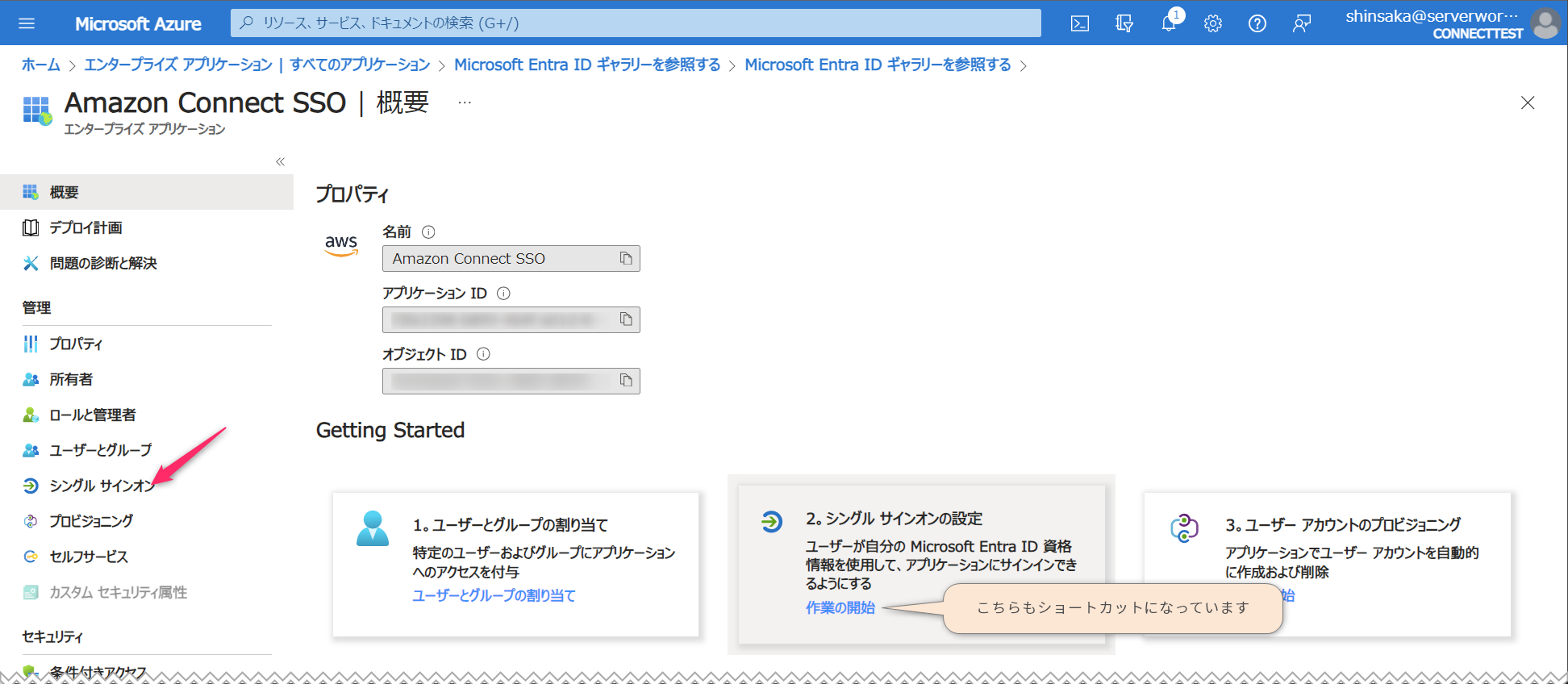The height and width of the screenshot is (684, 1568).
Task: Show info tooltip next to 名前
Action: click(x=428, y=232)
